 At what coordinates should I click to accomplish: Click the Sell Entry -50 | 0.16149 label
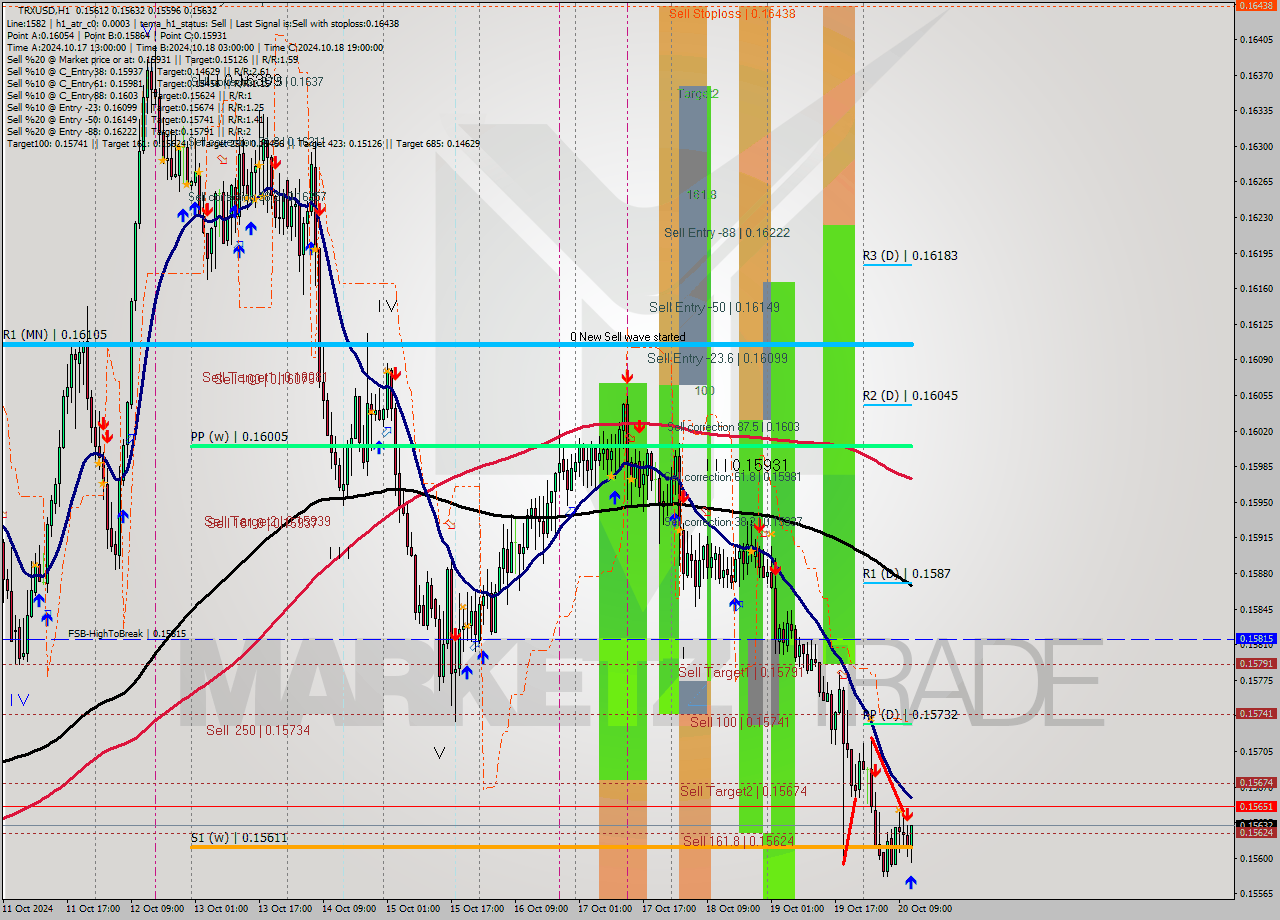[x=714, y=307]
